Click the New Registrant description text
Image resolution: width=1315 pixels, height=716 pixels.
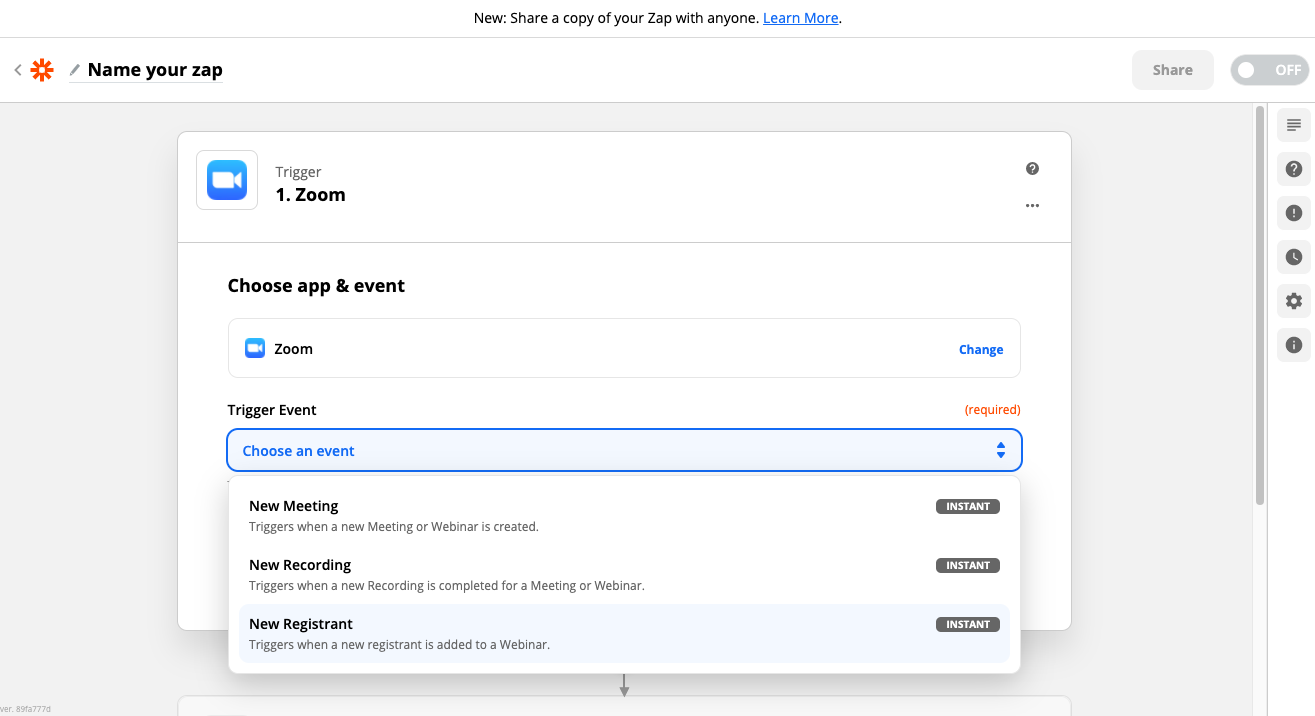(x=399, y=644)
